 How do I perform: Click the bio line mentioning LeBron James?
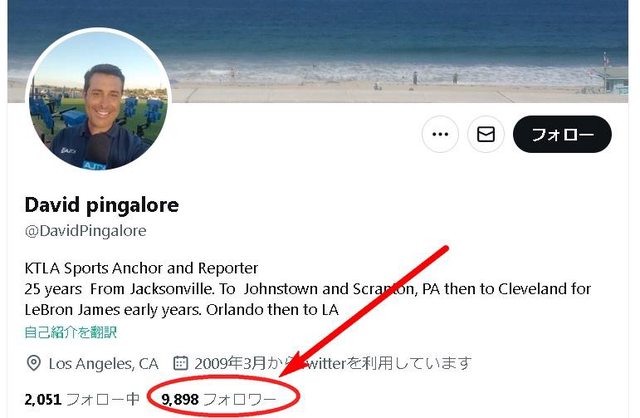(x=182, y=310)
